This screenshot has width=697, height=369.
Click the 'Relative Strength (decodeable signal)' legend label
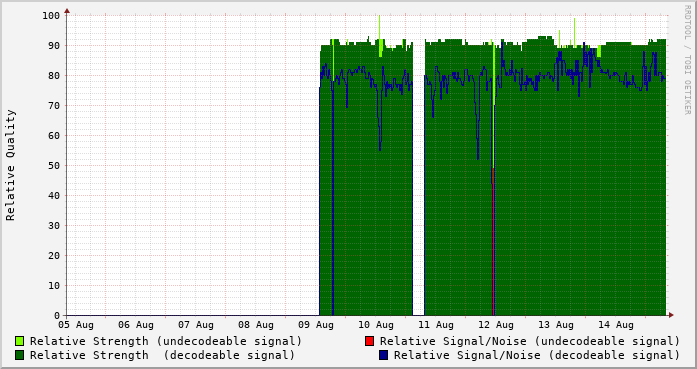162,356
